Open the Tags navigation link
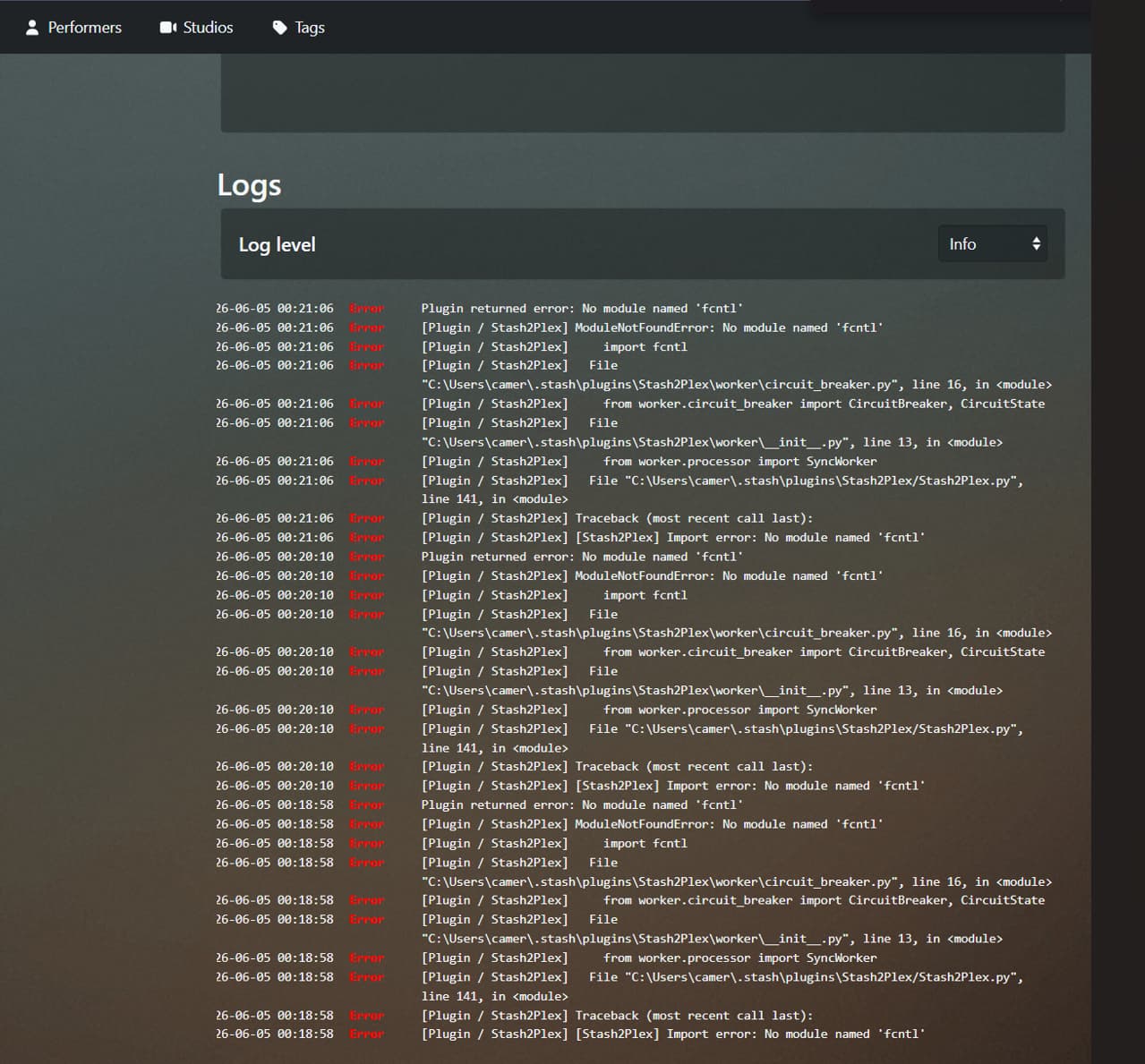 coord(298,28)
